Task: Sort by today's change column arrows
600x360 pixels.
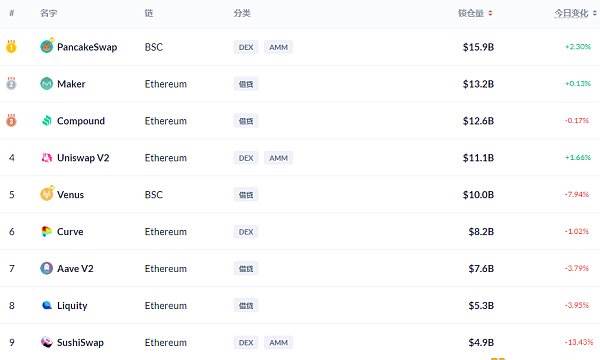Action: pos(595,13)
